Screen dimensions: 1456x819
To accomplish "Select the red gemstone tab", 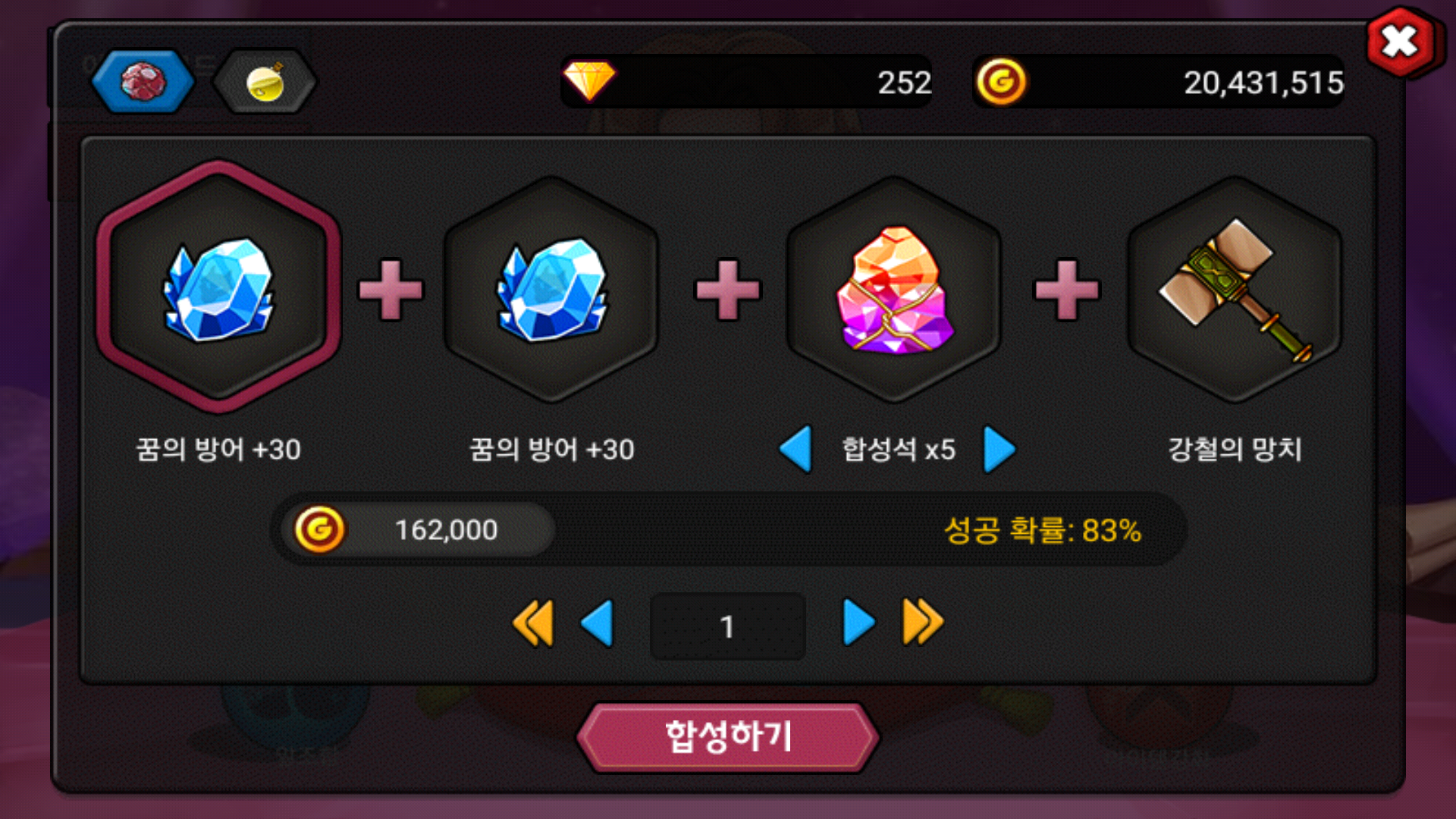I will coord(143,81).
